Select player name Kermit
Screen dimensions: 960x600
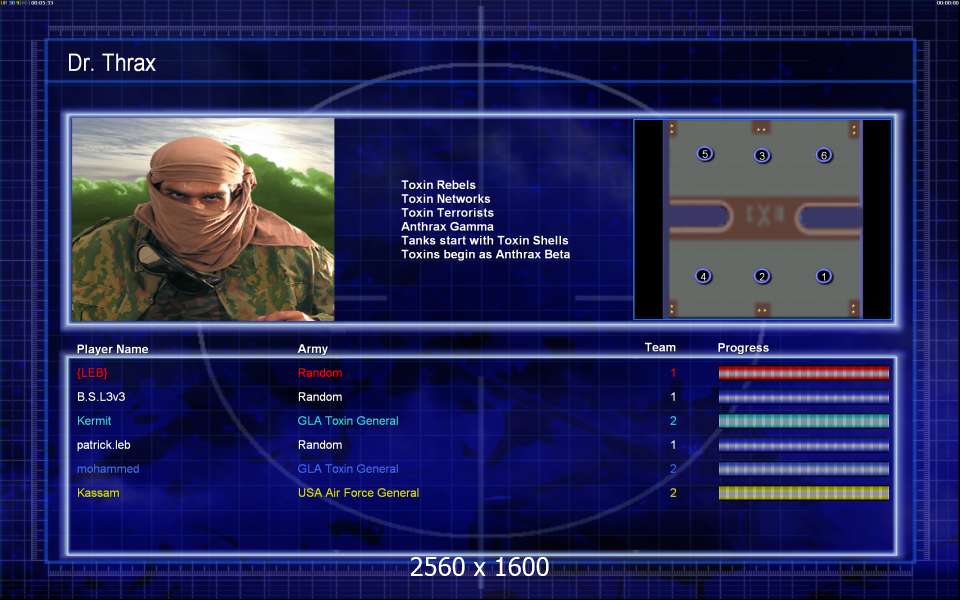coord(94,421)
